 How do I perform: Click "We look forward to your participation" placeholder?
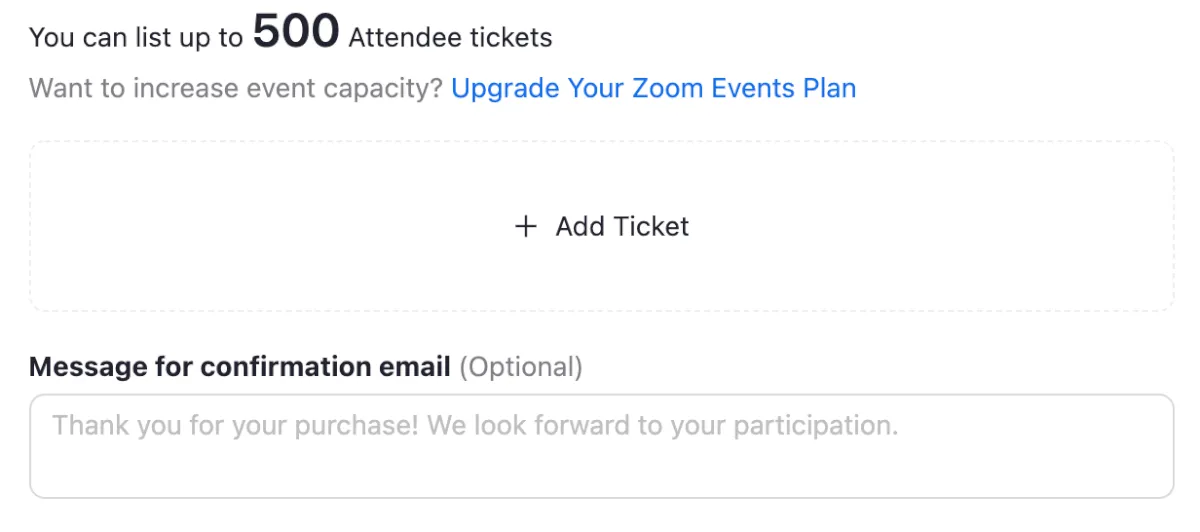tap(662, 426)
